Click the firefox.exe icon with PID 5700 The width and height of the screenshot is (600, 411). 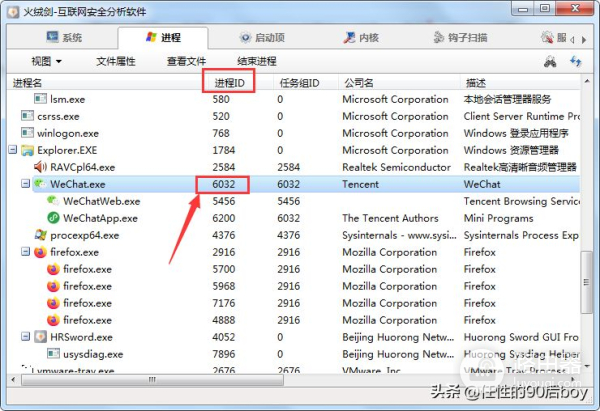(53, 269)
